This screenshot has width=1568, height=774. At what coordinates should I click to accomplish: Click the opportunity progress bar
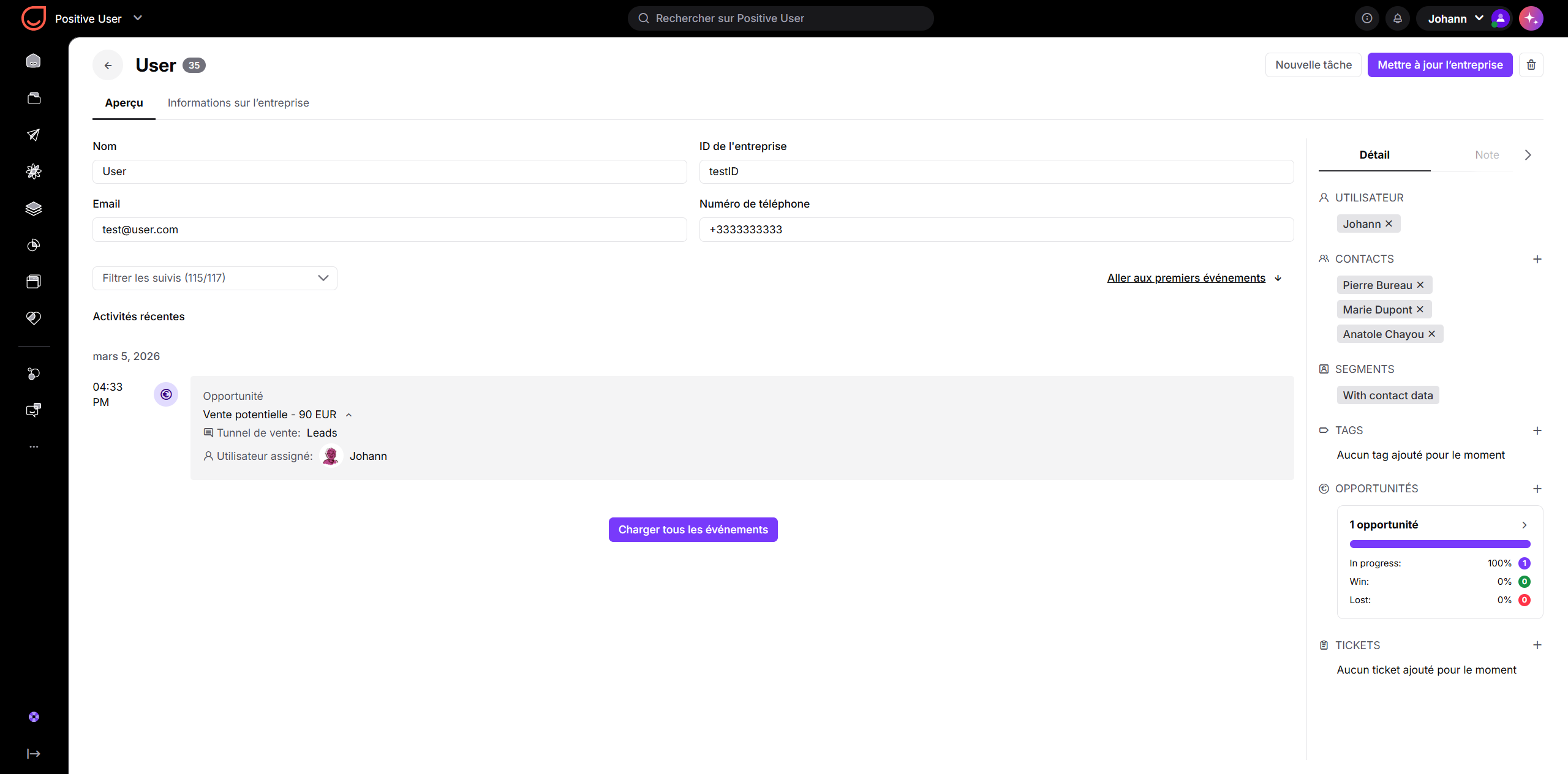tap(1439, 544)
